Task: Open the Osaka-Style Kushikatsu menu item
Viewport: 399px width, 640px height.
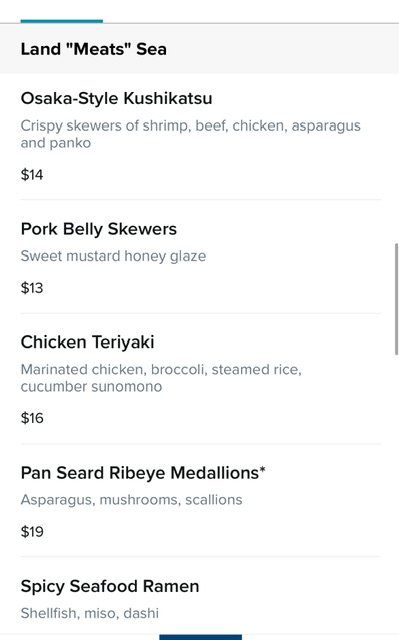Action: (x=116, y=98)
